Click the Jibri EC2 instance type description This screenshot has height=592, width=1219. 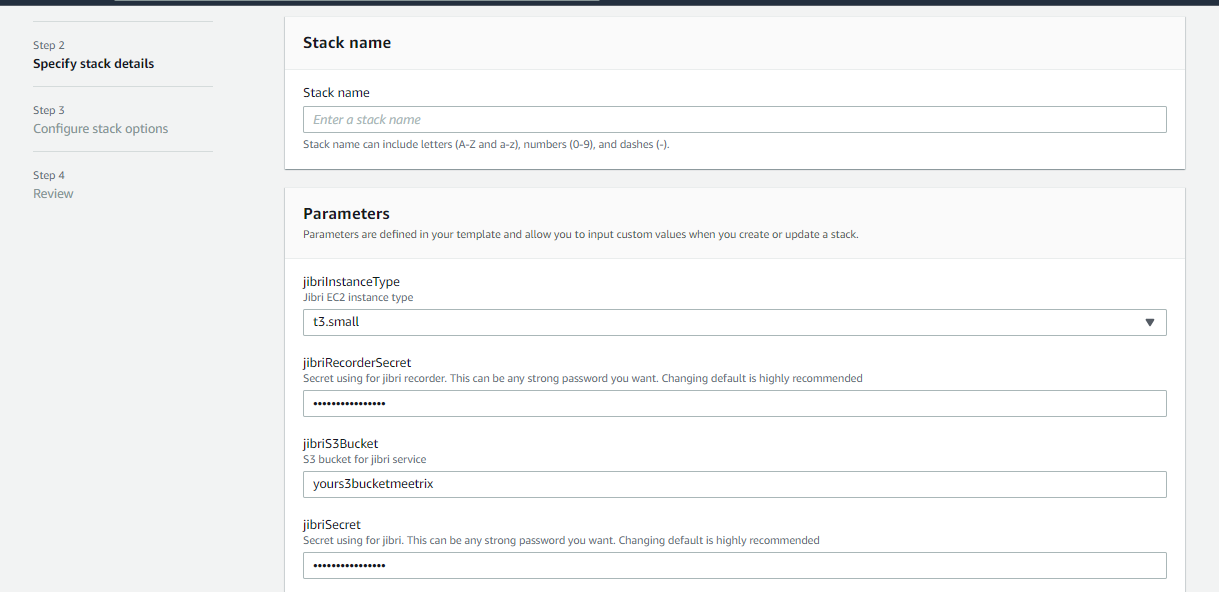click(358, 297)
